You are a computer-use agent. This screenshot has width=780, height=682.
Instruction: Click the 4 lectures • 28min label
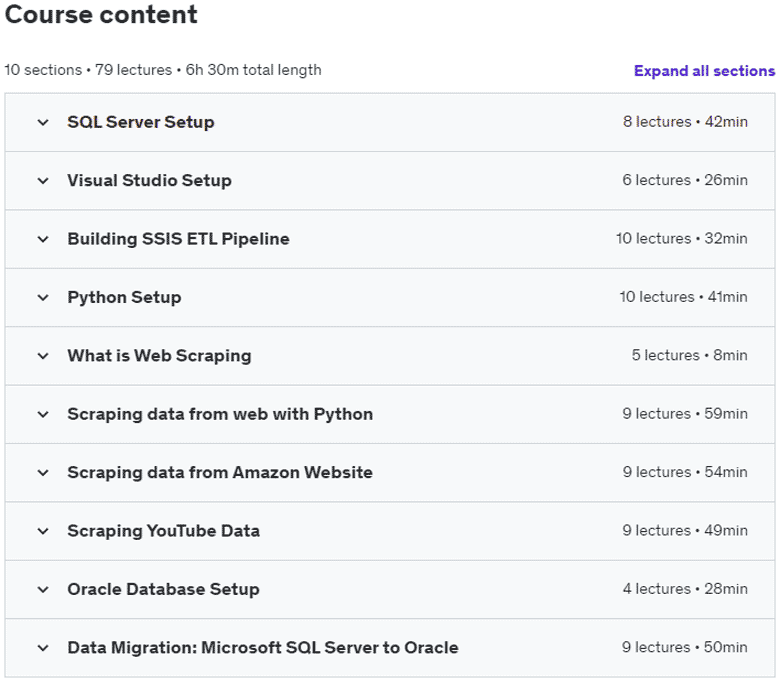(x=685, y=589)
